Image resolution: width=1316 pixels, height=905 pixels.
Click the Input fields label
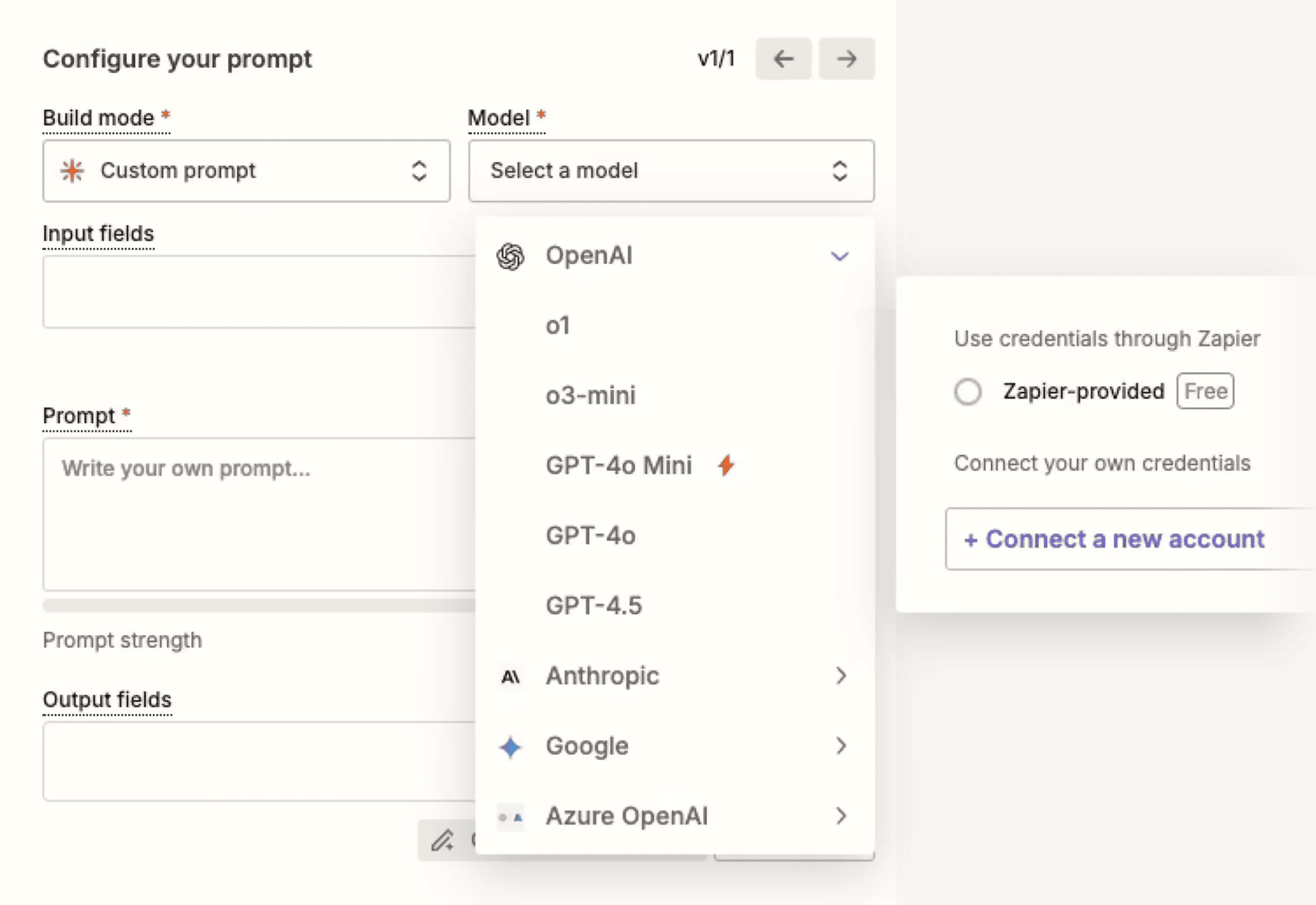point(99,234)
